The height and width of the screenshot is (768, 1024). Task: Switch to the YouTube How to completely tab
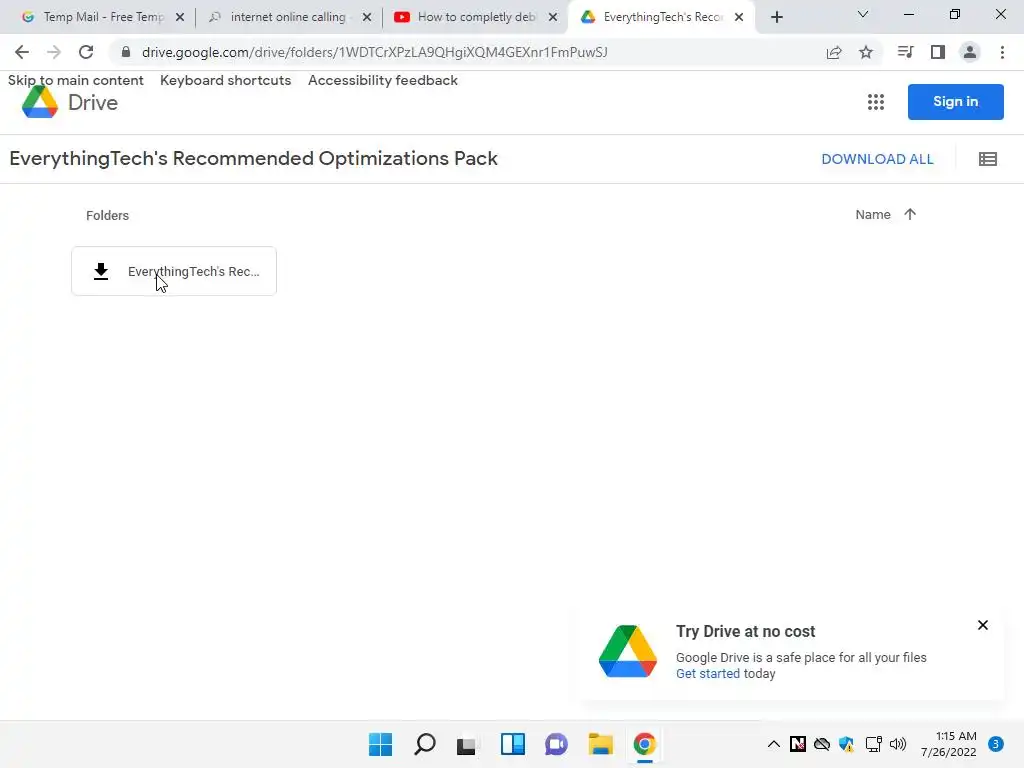tap(473, 17)
